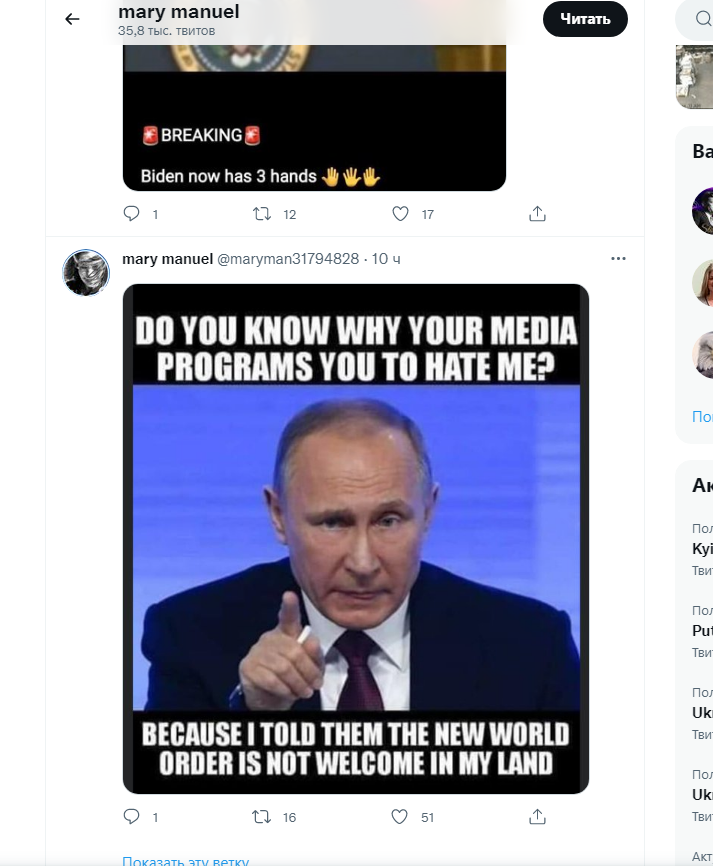This screenshot has height=866, width=713.
Task: Retweet the Biden 3 hands tweet
Action: [262, 214]
